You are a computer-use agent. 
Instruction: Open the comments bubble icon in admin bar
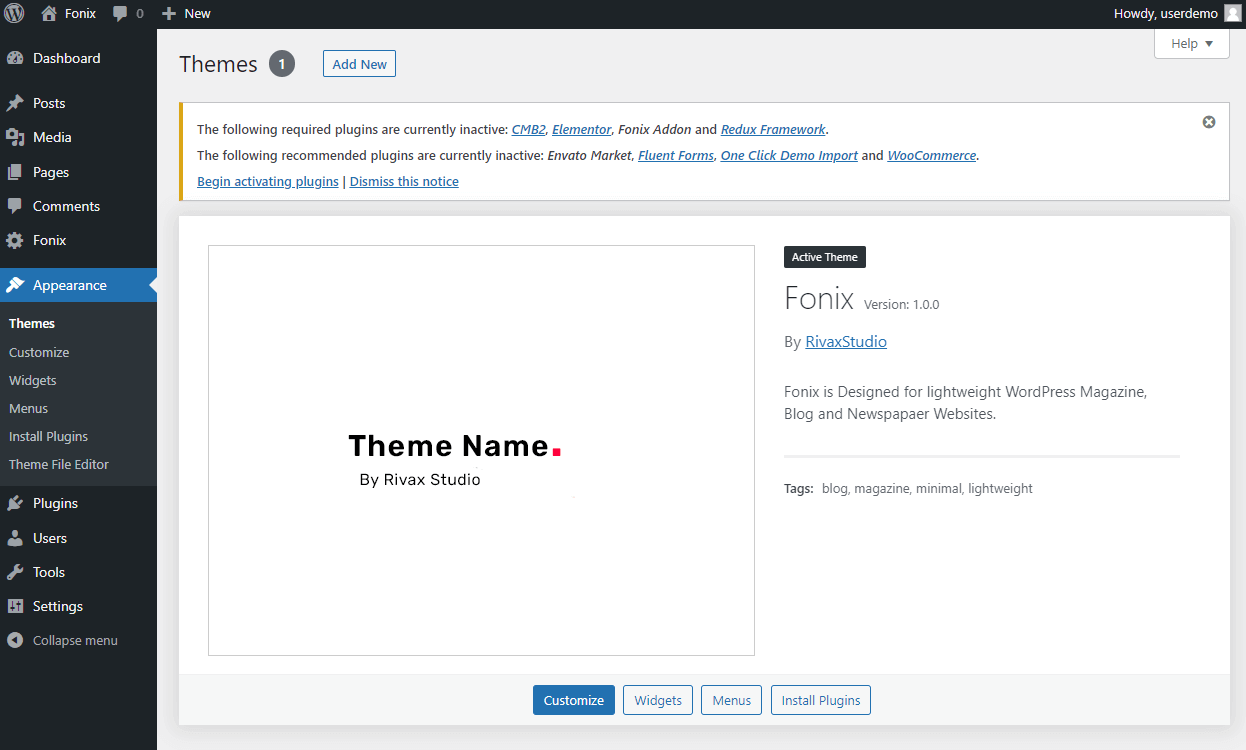coord(121,14)
